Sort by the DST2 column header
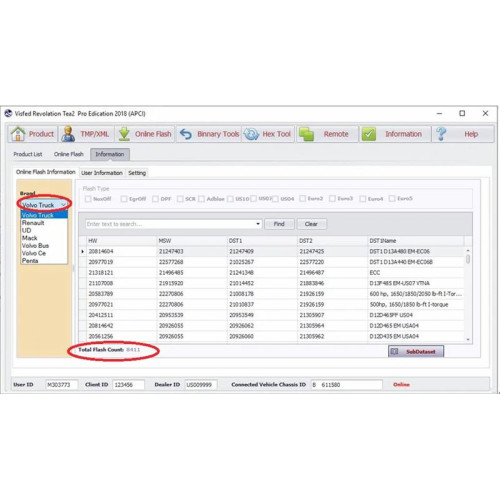 333,241
